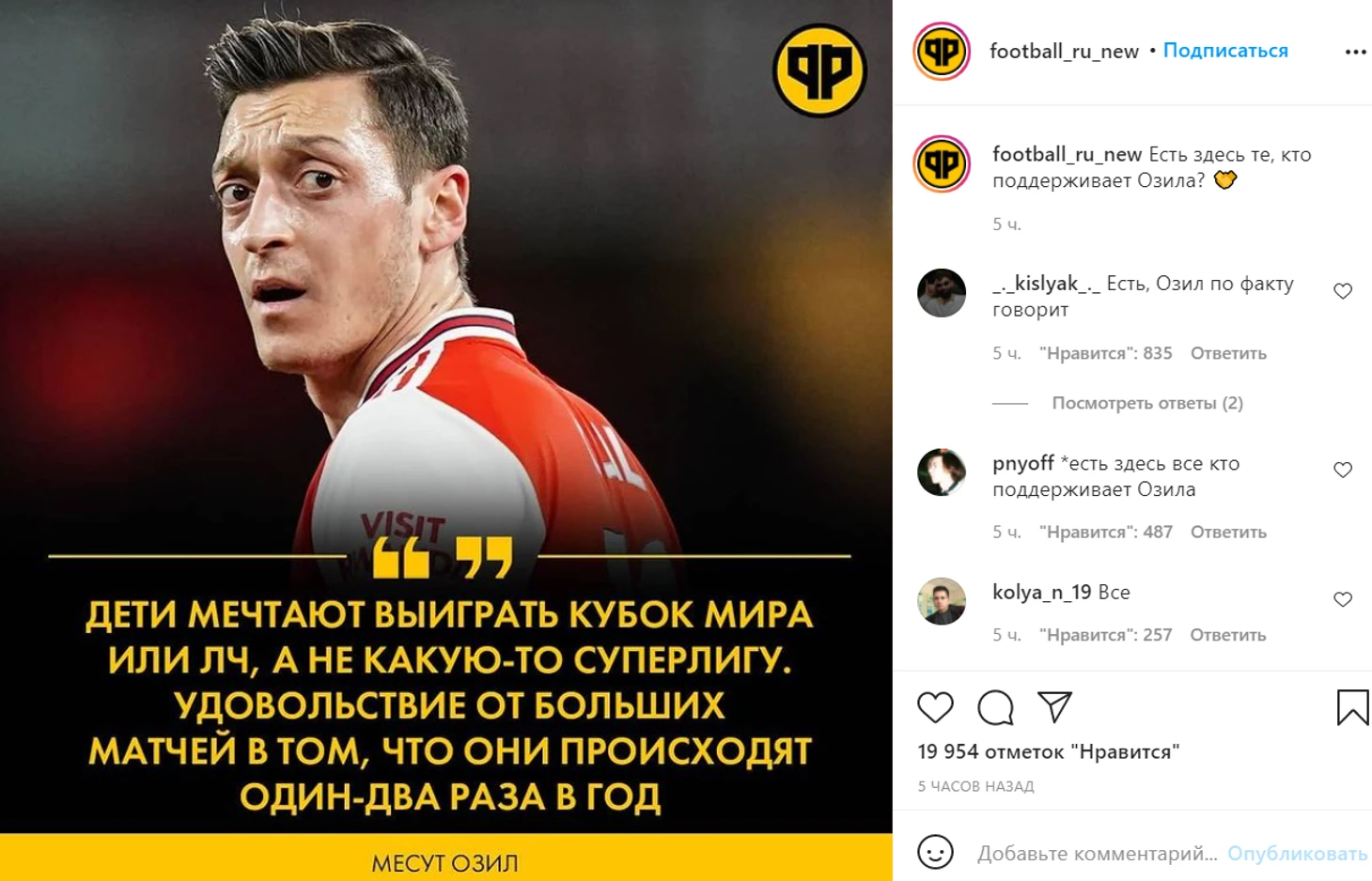This screenshot has width=1372, height=881.
Task: Open pnyoff username link
Action: [x=1023, y=464]
